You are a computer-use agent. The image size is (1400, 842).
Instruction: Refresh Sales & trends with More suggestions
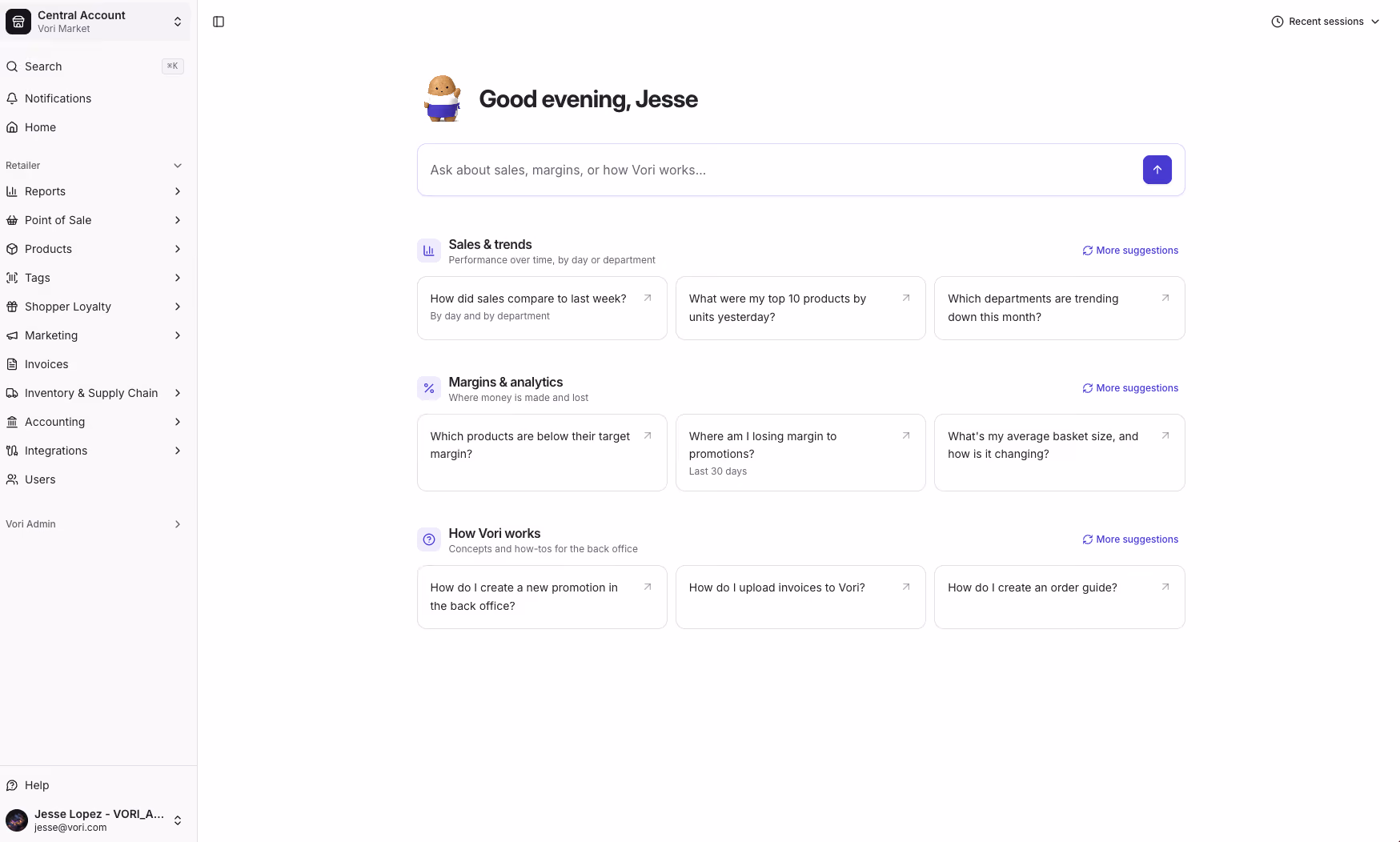1130,251
